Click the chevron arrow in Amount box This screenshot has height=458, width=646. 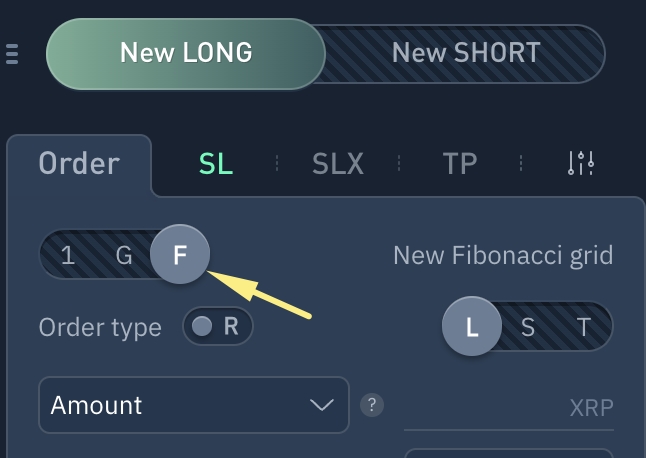(x=322, y=405)
